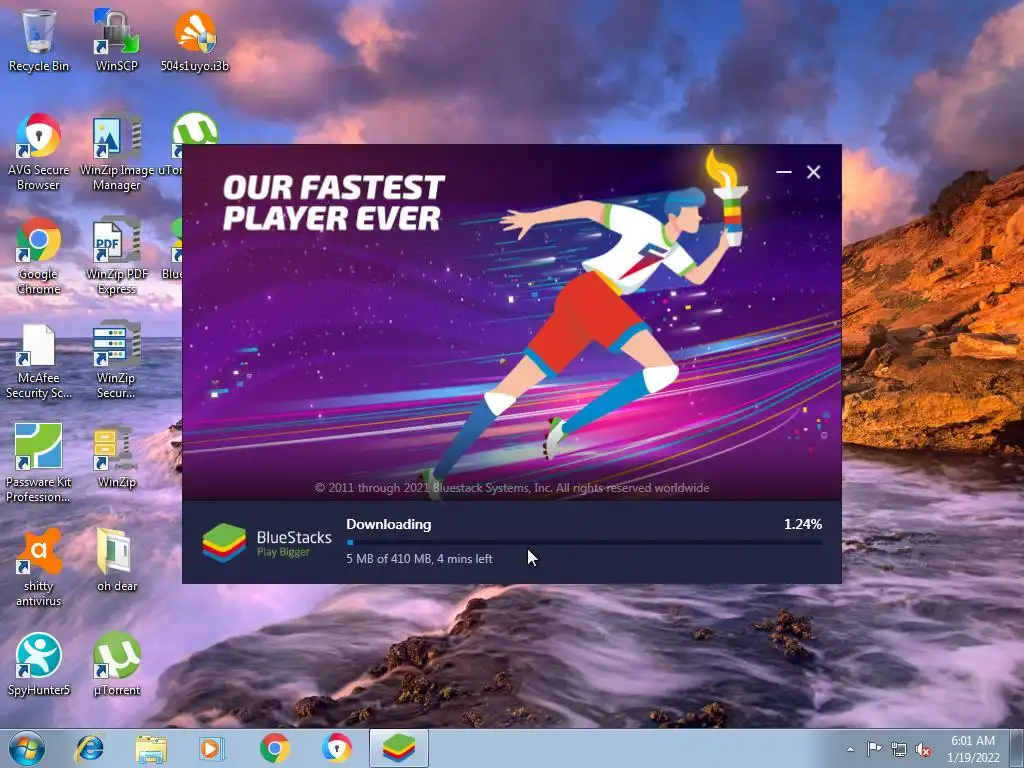1024x768 pixels.
Task: Launch WinSCP from the desktop
Action: [116, 39]
